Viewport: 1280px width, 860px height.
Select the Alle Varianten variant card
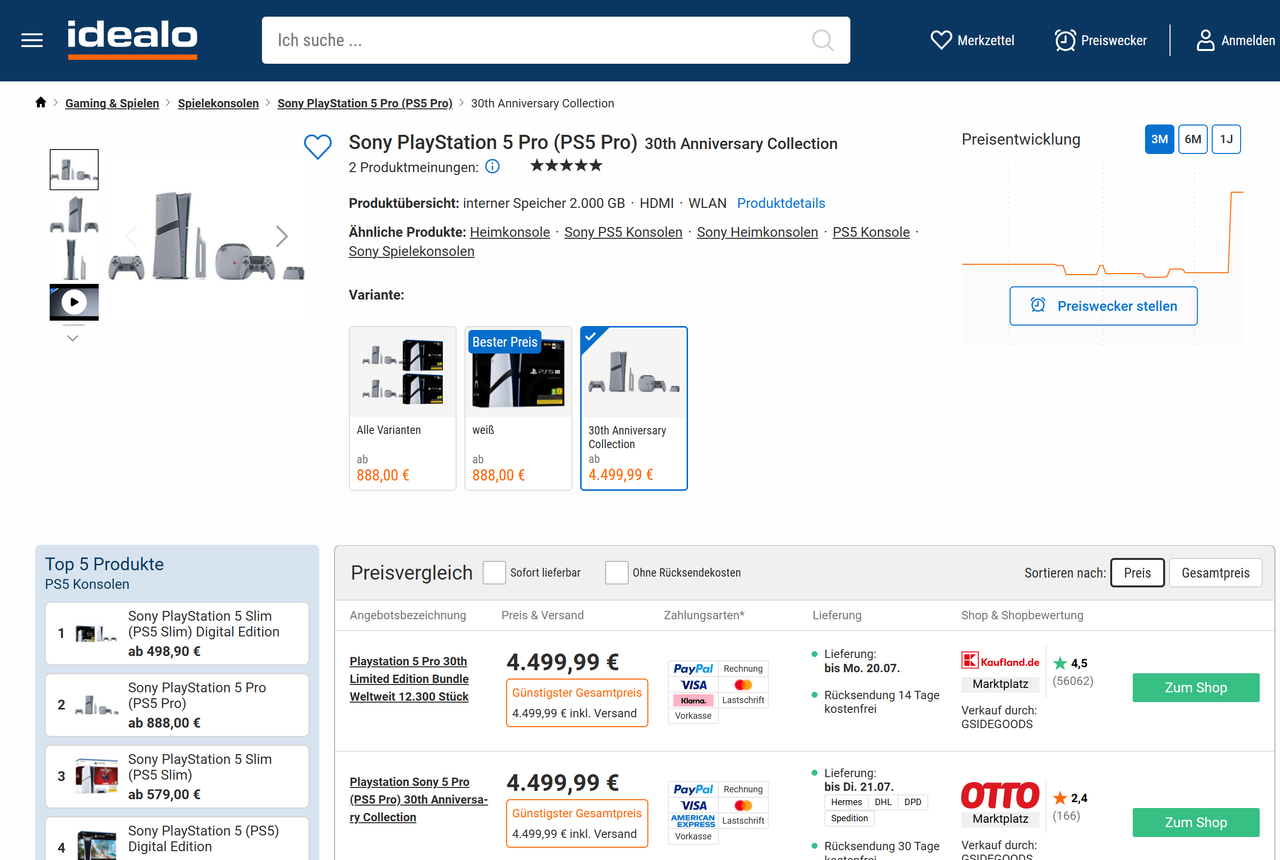point(403,408)
